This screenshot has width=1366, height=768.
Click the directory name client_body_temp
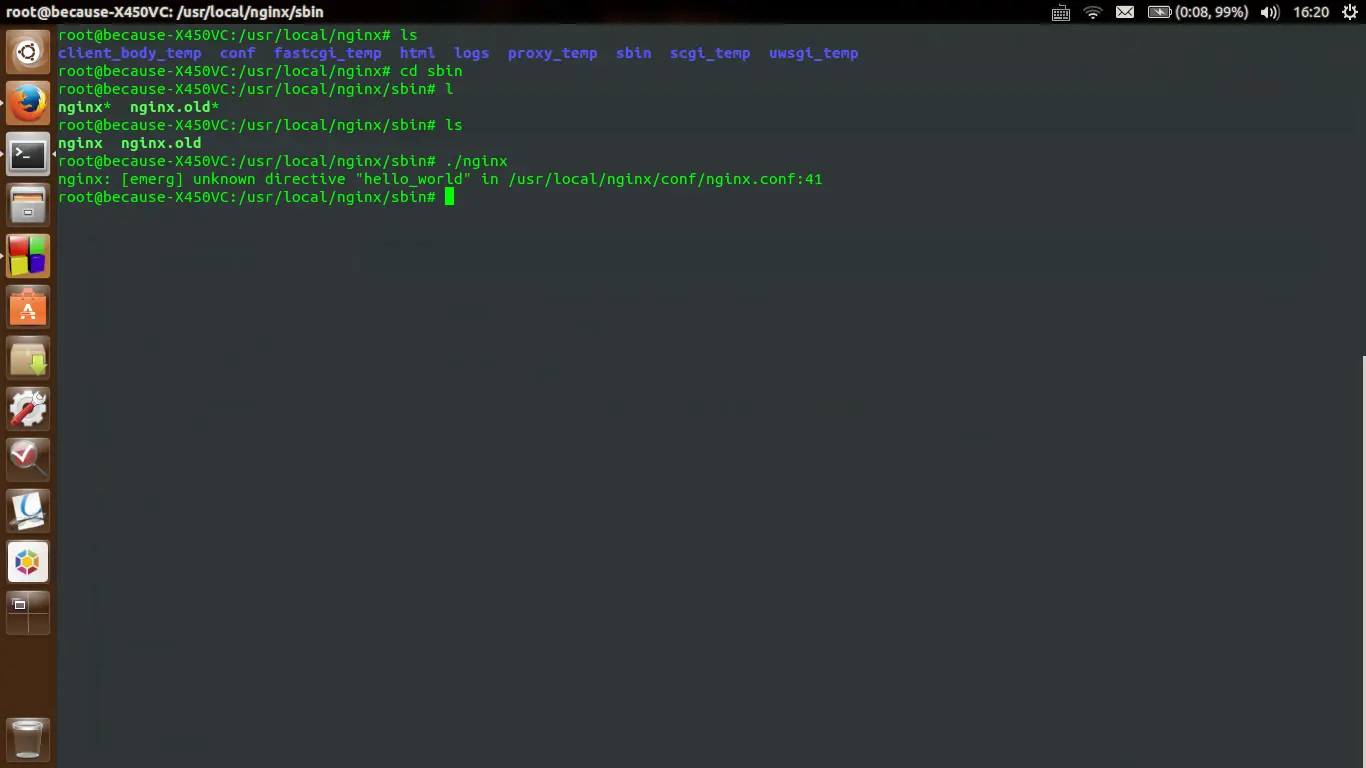click(x=130, y=53)
